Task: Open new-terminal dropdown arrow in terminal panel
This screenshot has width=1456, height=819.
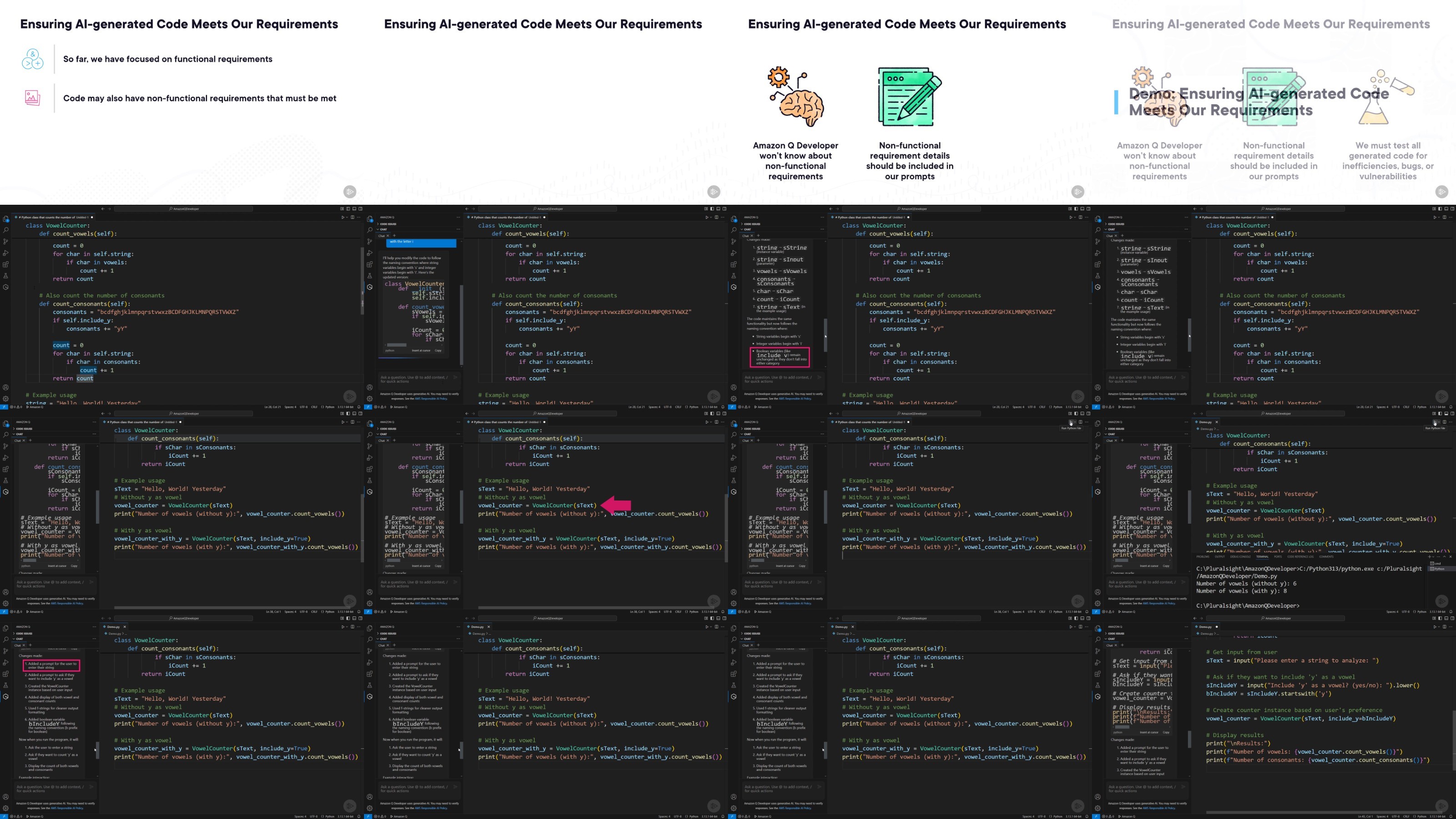Action: 1434,557
